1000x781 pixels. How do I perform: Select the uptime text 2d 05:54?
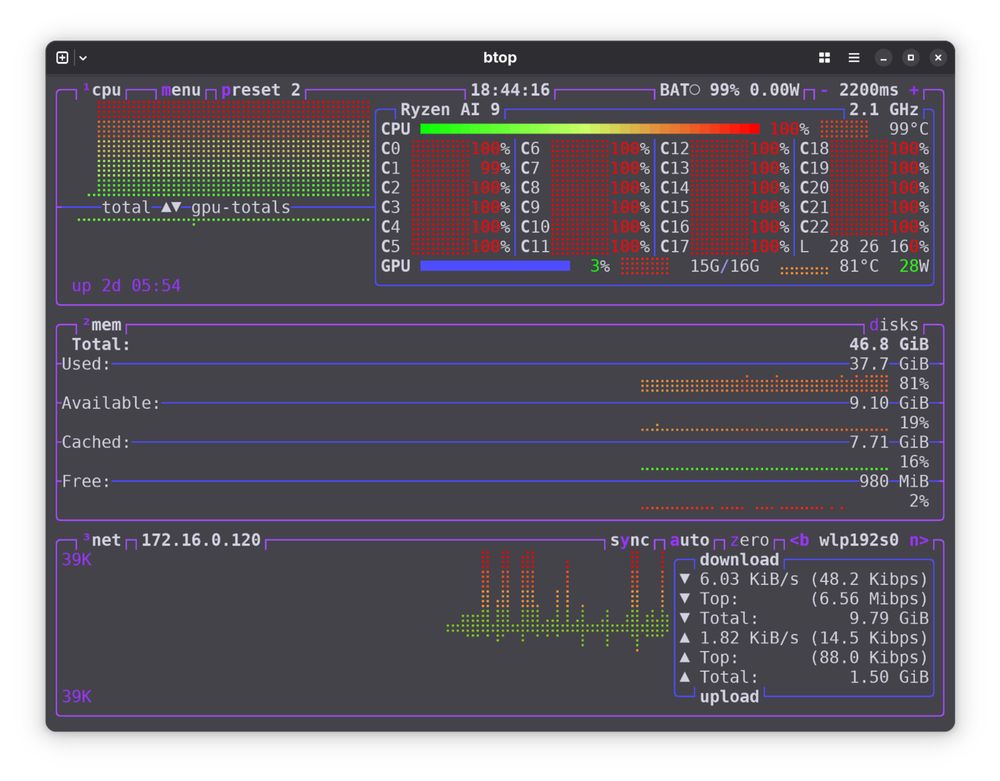(x=126, y=286)
